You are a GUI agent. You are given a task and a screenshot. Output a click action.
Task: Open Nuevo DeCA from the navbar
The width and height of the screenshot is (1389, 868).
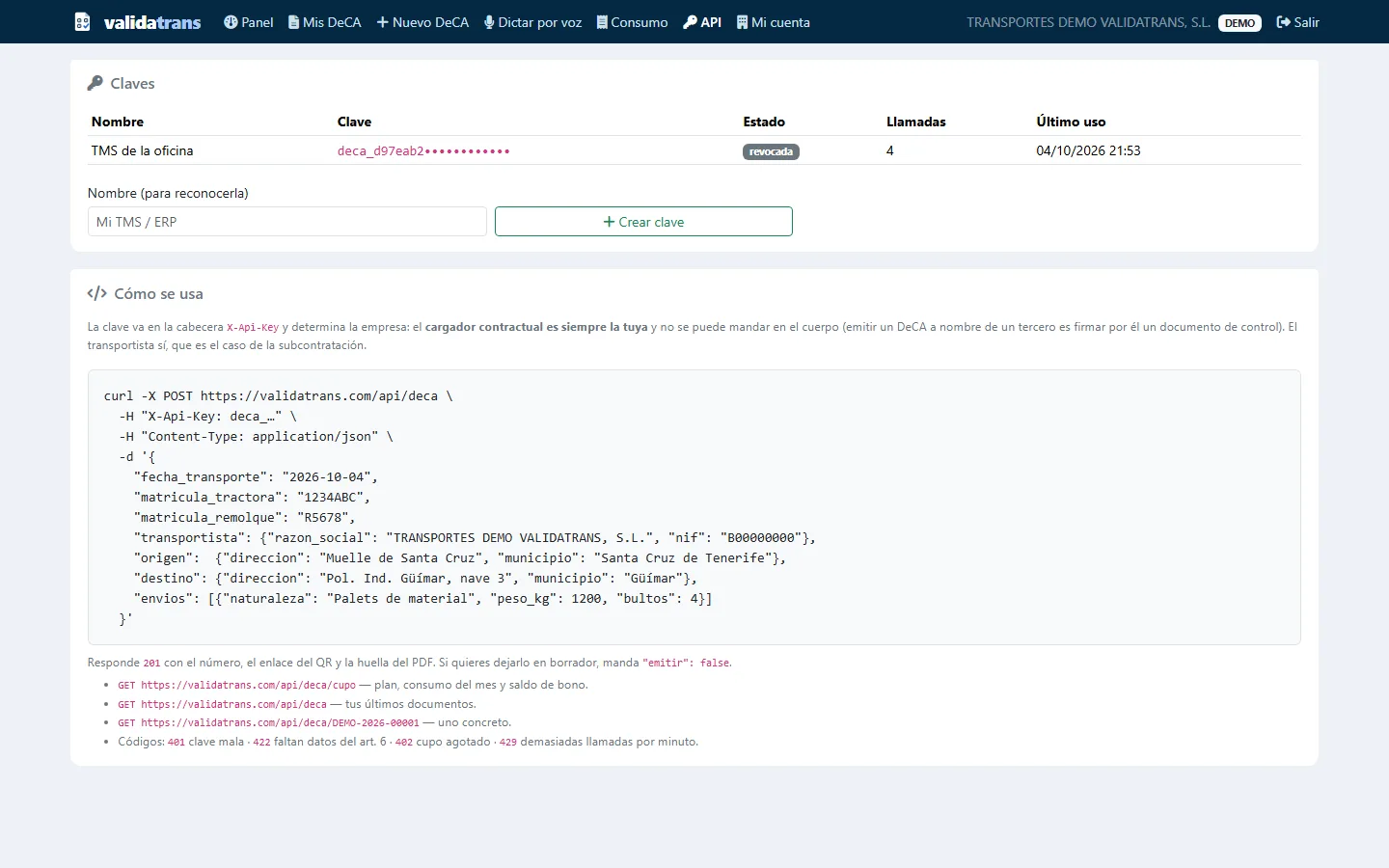pos(422,22)
